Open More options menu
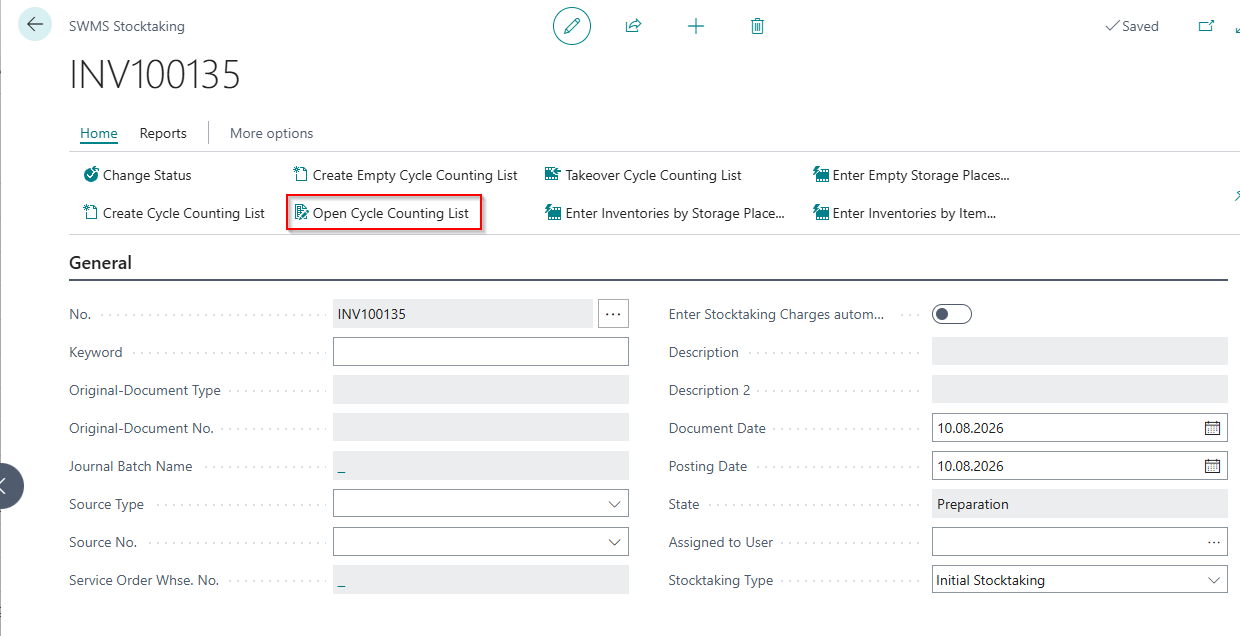1240x636 pixels. pos(271,133)
